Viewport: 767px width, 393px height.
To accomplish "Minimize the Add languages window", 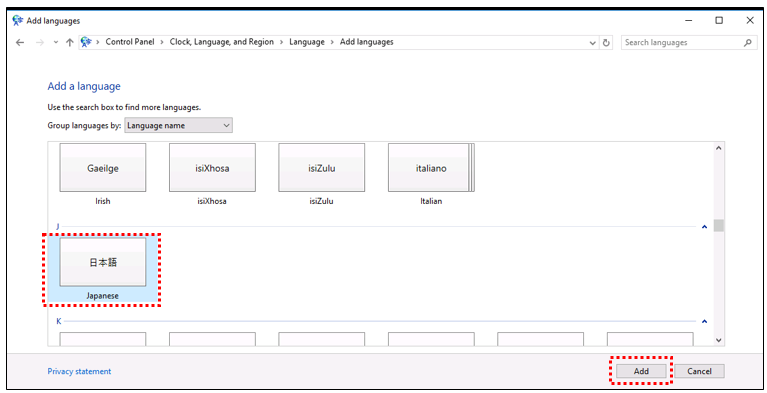I will tap(689, 21).
